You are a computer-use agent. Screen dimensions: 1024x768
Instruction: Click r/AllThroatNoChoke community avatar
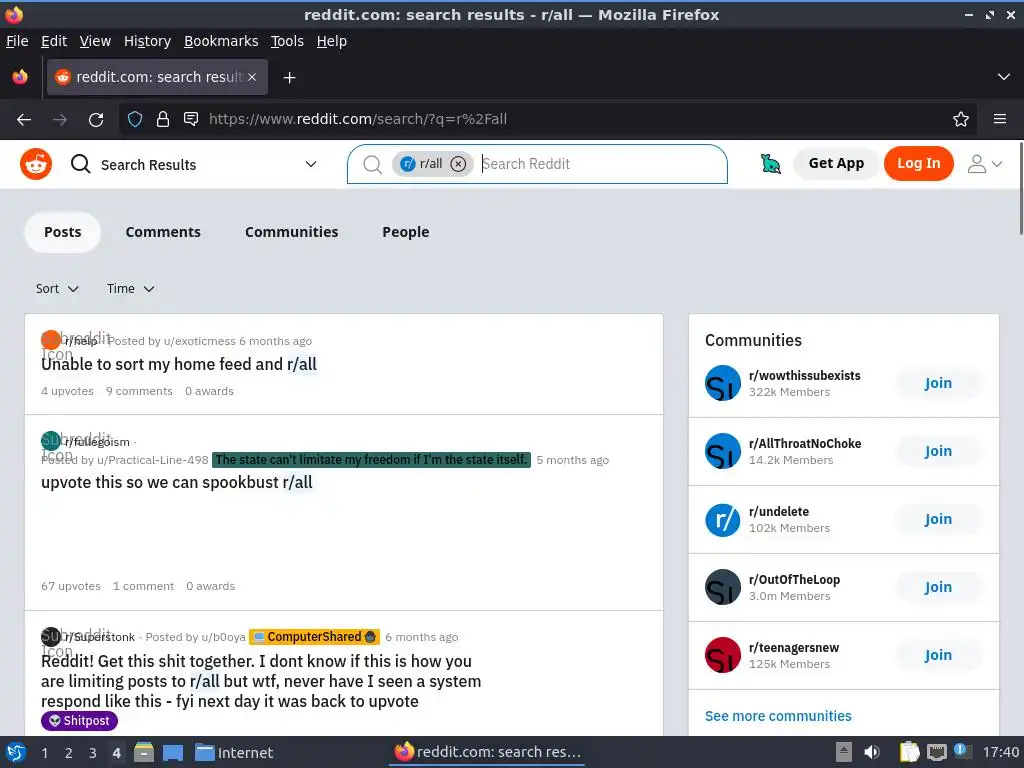tap(723, 451)
